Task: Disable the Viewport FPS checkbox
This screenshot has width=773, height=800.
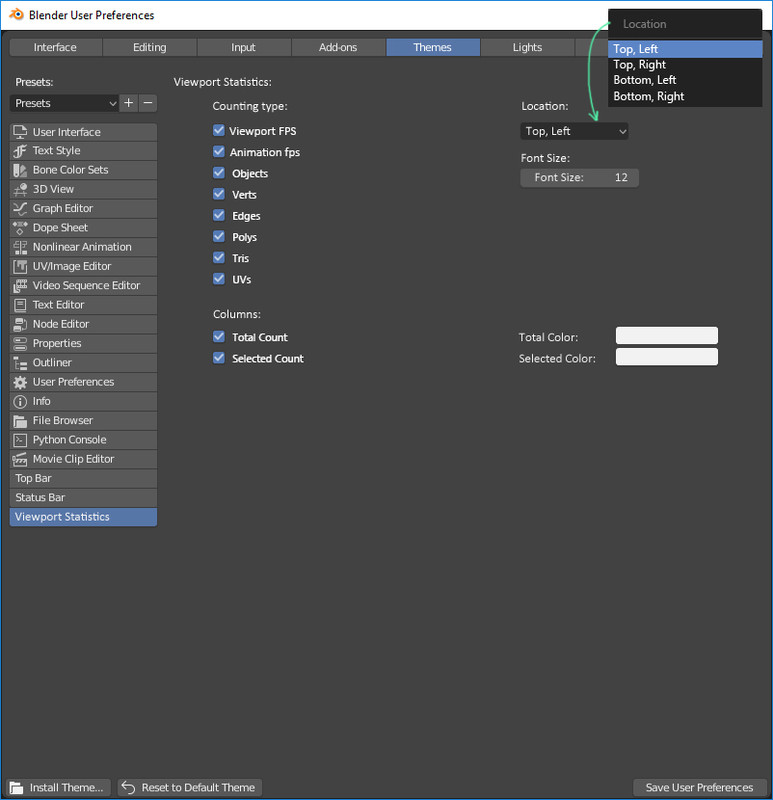Action: (219, 131)
